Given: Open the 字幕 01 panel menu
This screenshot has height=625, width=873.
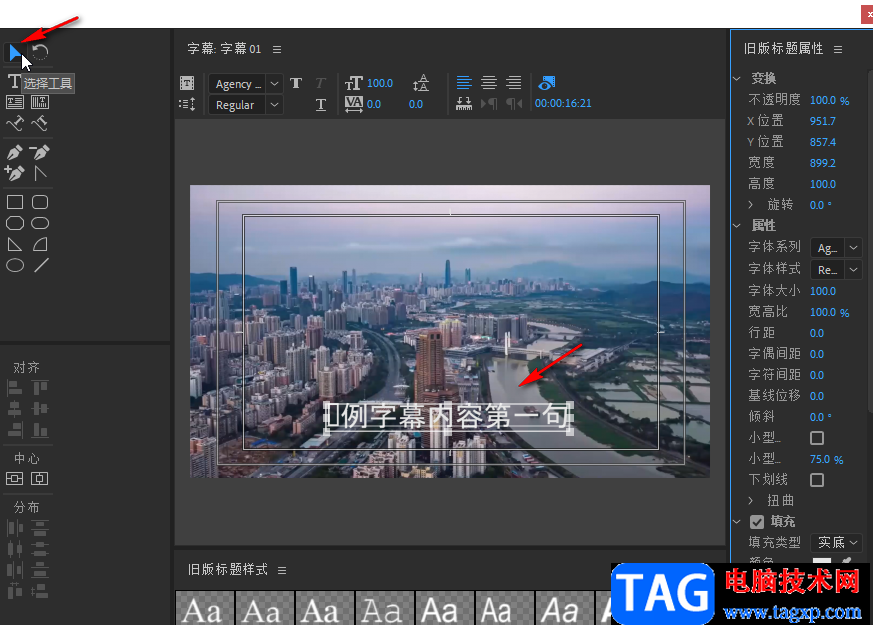Looking at the screenshot, I should 277,49.
